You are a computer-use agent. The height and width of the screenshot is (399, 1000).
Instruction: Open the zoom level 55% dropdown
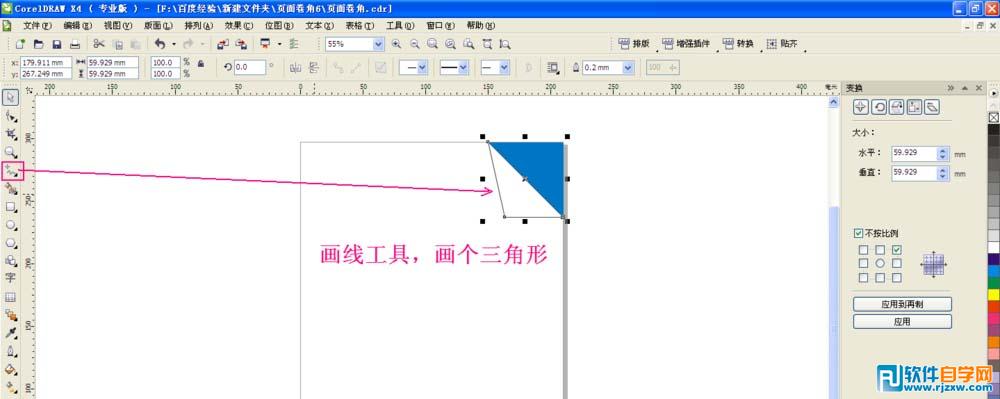378,44
